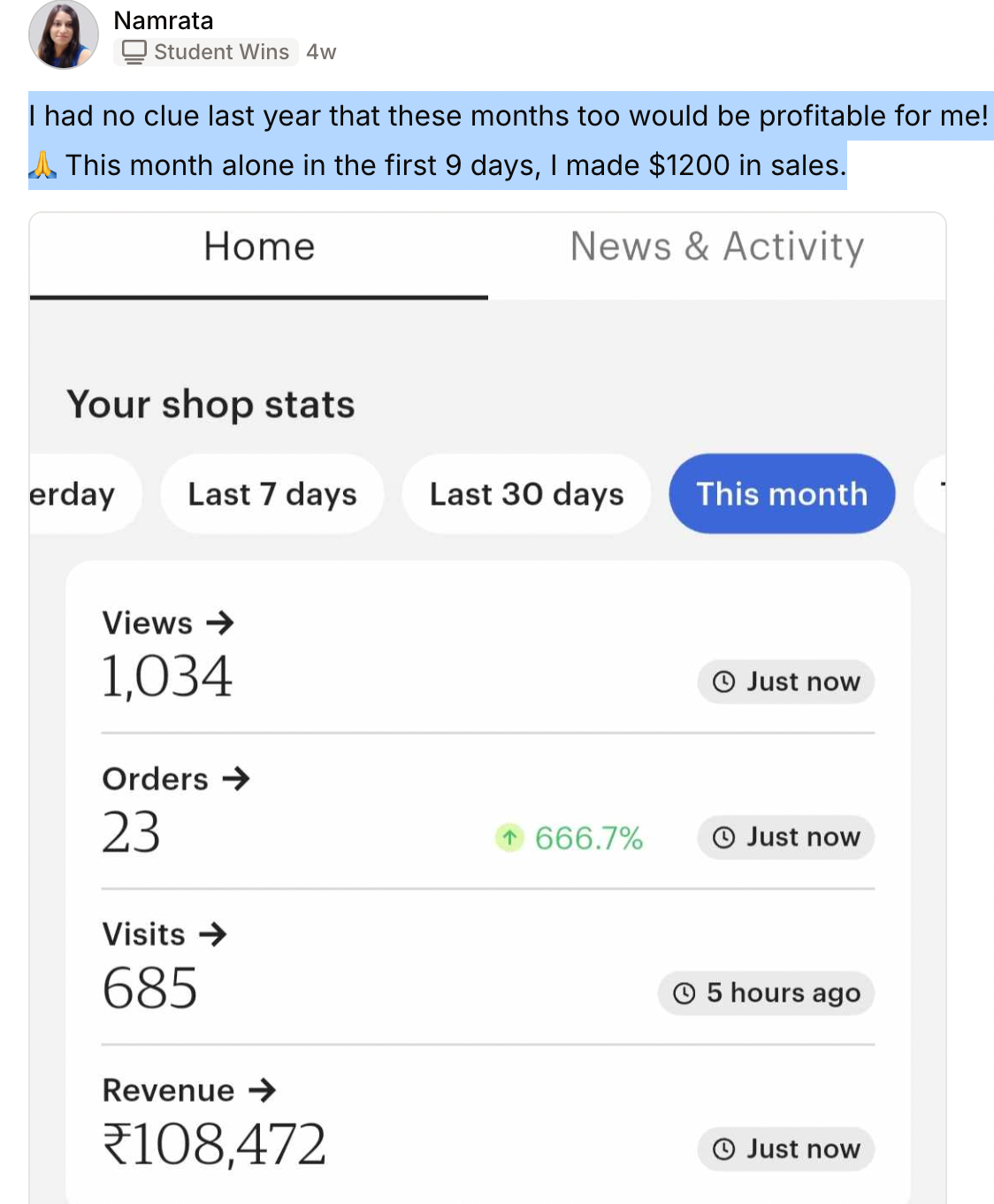Click the clock icon beside Views Just now
Screen dimensions: 994x1204
(723, 682)
